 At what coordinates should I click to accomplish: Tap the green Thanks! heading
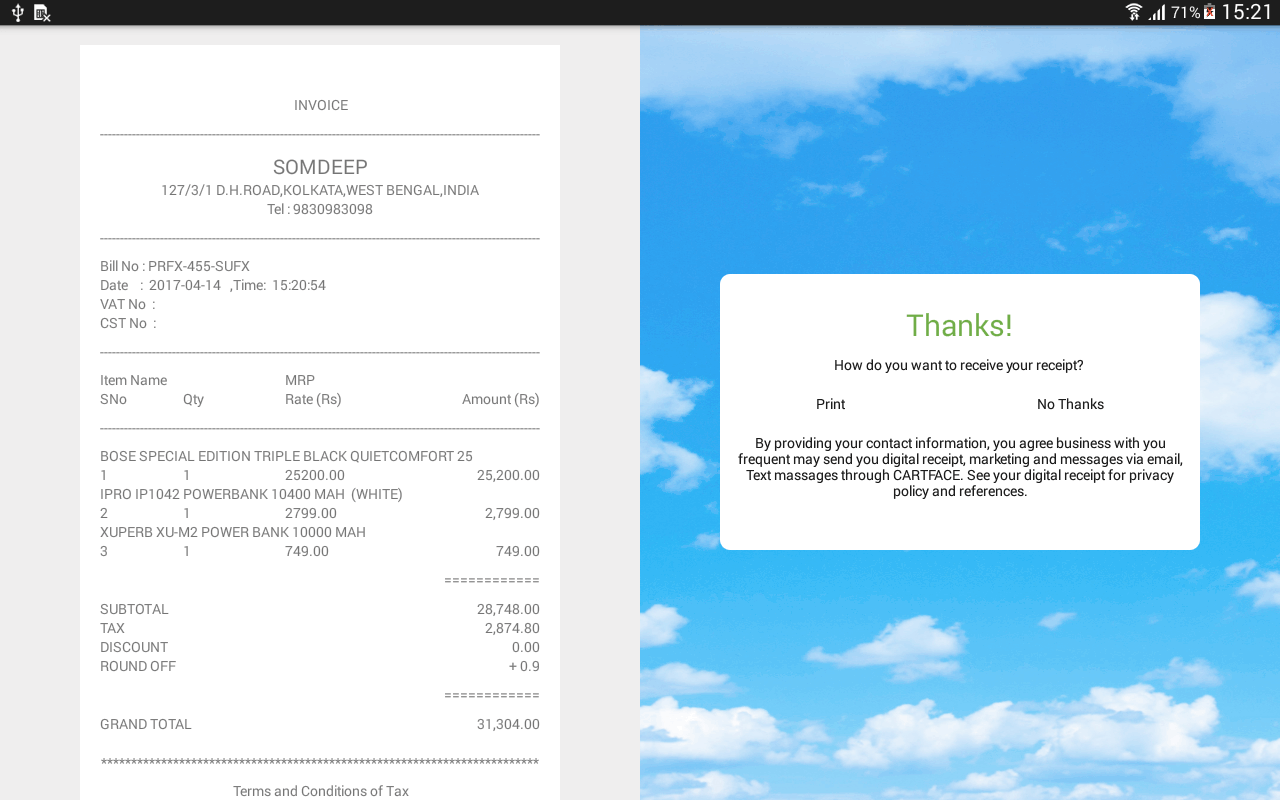point(959,325)
